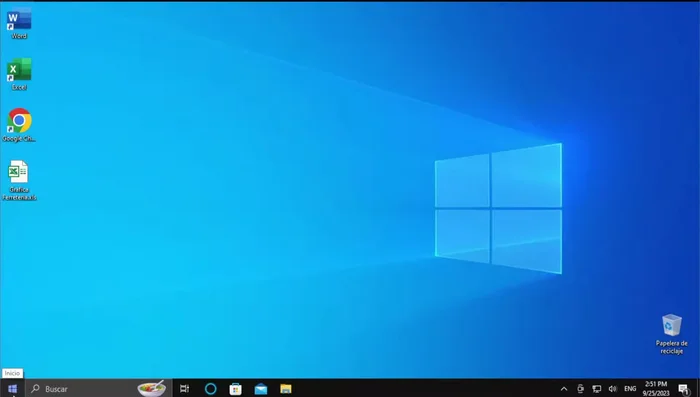This screenshot has height=397, width=700.
Task: Open the network status tray icon
Action: click(596, 389)
